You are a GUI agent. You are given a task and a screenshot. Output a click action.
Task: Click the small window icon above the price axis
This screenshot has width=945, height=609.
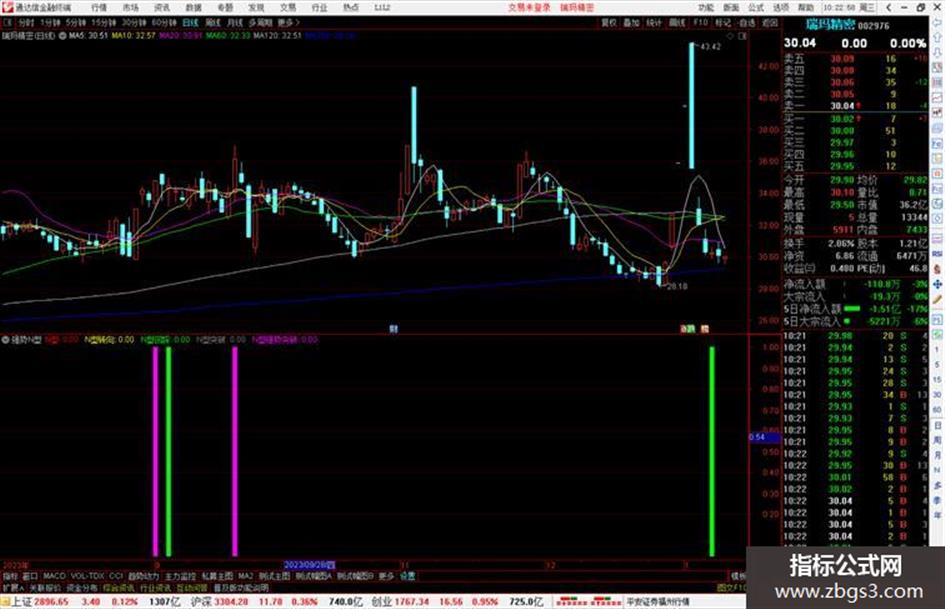pyautogui.click(x=742, y=36)
